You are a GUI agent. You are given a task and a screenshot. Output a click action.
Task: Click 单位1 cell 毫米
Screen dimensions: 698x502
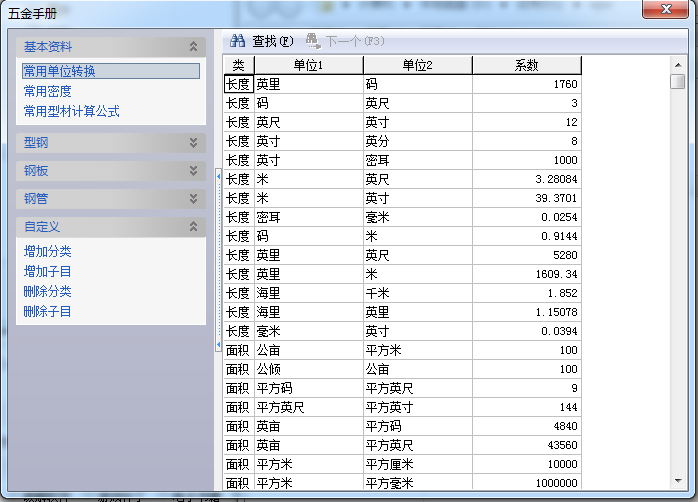tap(308, 331)
